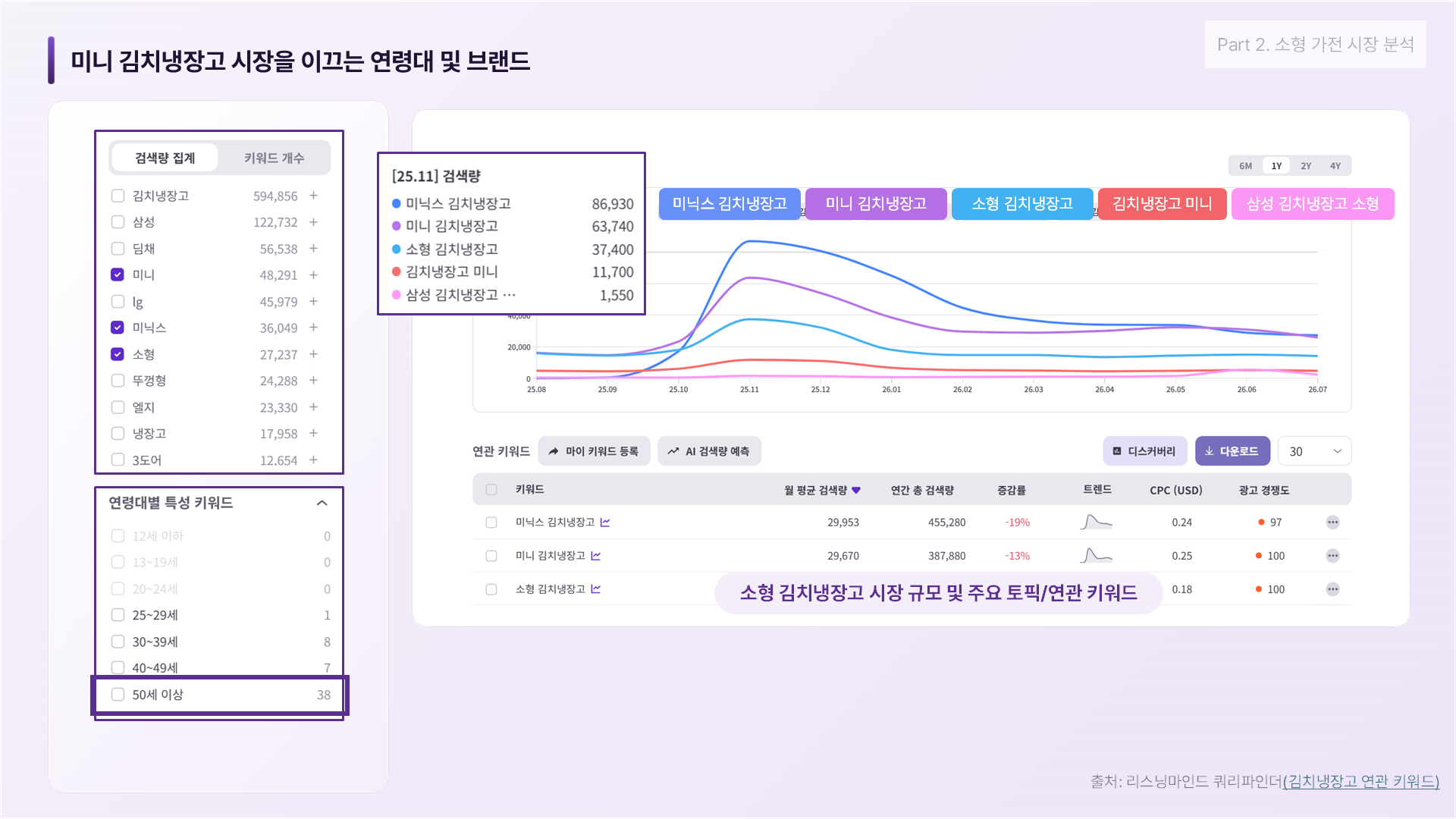
Task: Select the 6M time range tab
Action: point(1246,166)
